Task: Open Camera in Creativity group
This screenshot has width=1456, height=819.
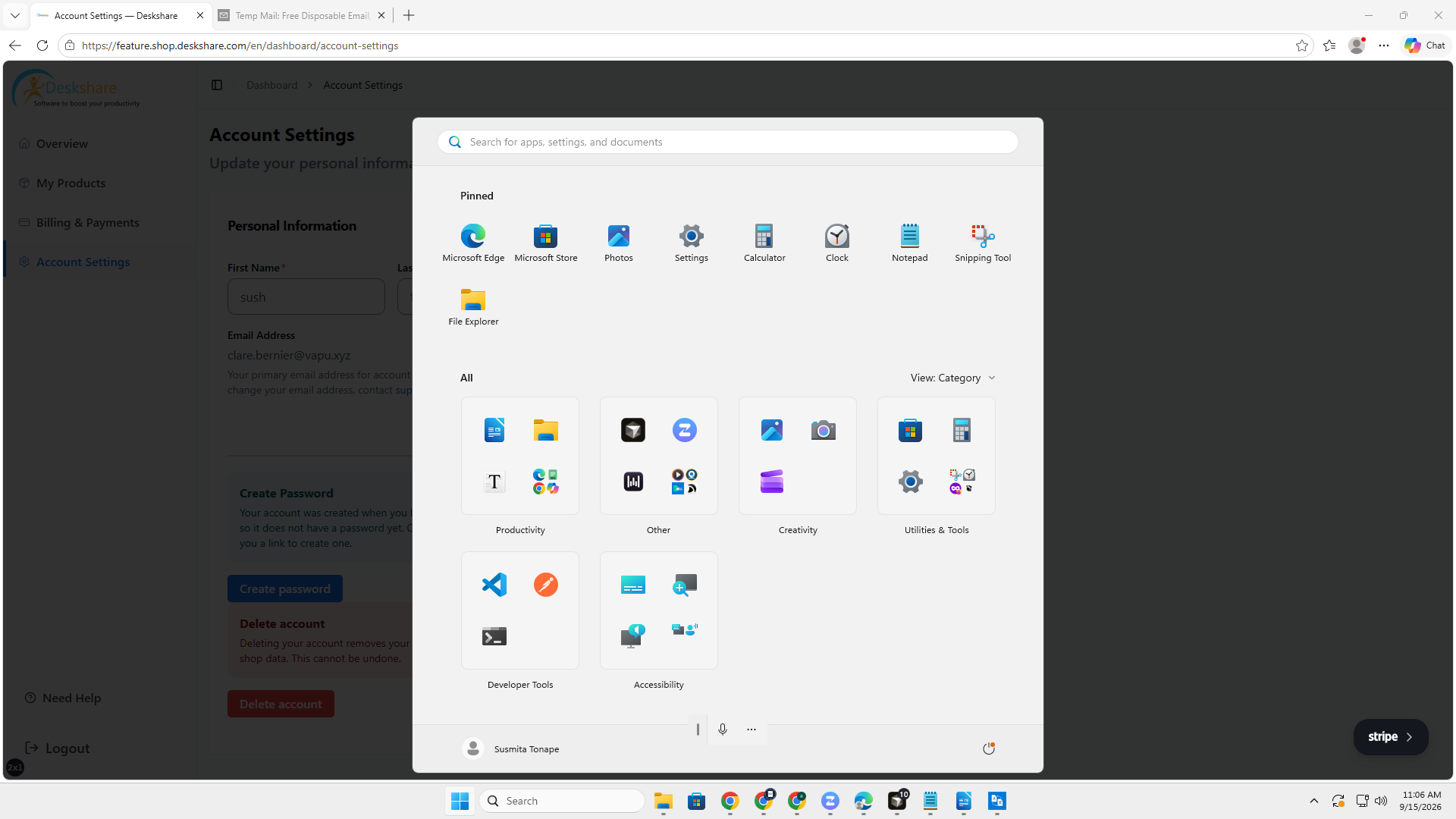Action: 823,430
